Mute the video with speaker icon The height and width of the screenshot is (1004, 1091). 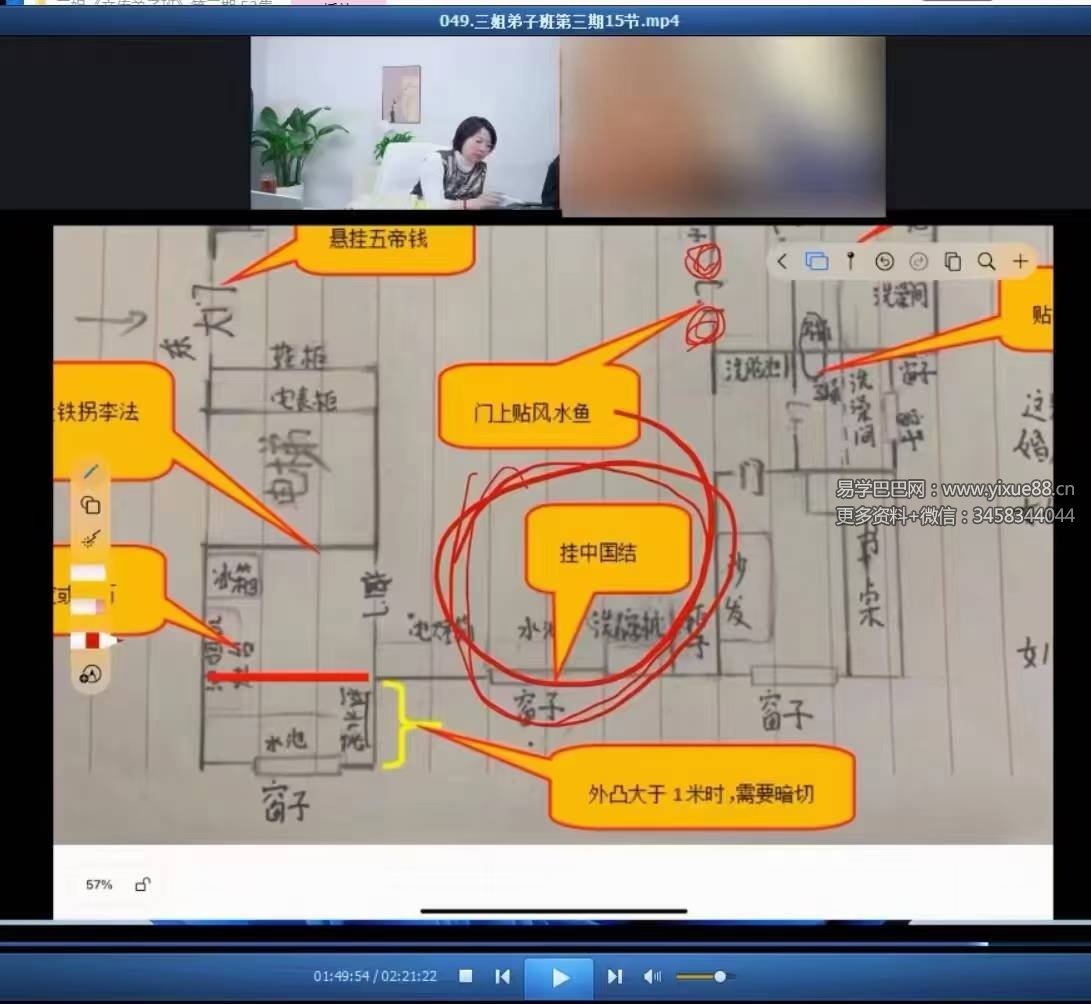(x=652, y=976)
